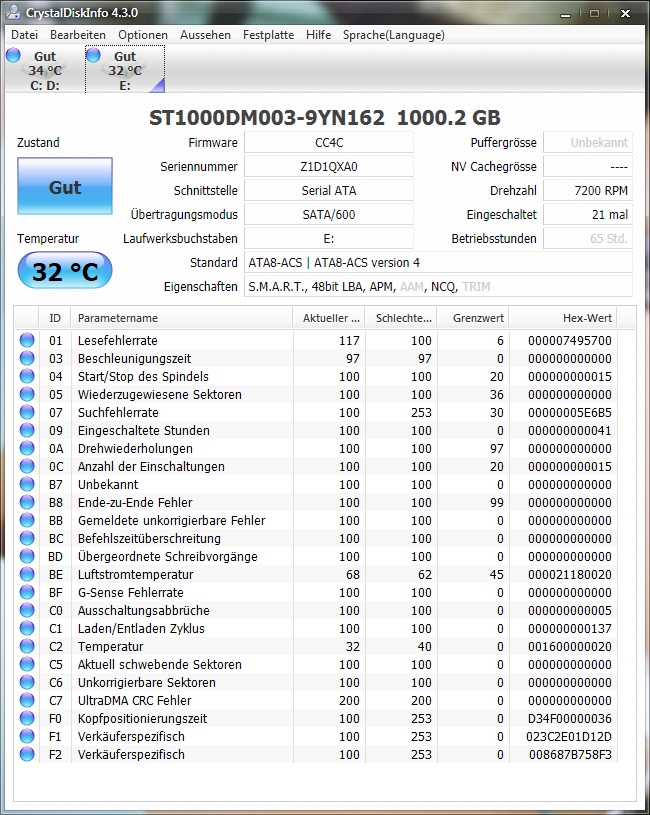Image resolution: width=650 pixels, height=815 pixels.
Task: Click the NV Cachegrösse field
Action: point(588,166)
